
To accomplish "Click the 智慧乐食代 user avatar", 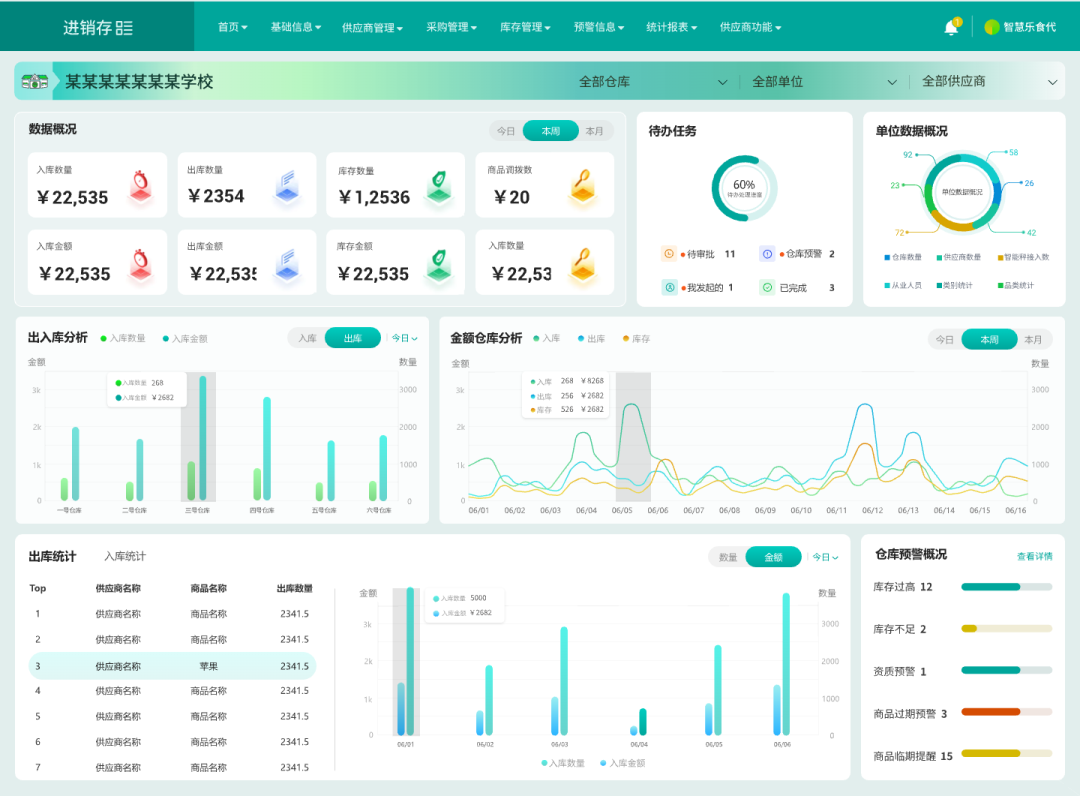I will (991, 27).
